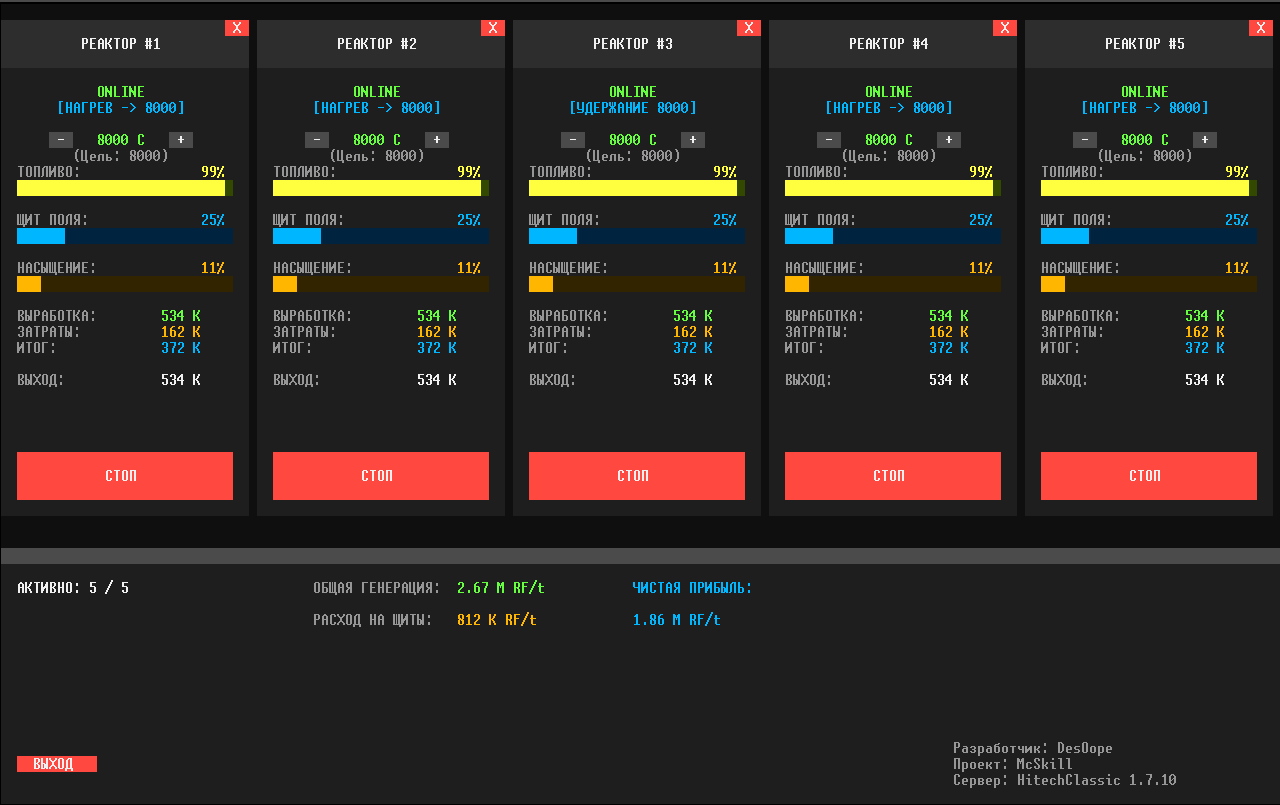Click the minus button on Reactor #2
The height and width of the screenshot is (805, 1280).
coord(317,140)
